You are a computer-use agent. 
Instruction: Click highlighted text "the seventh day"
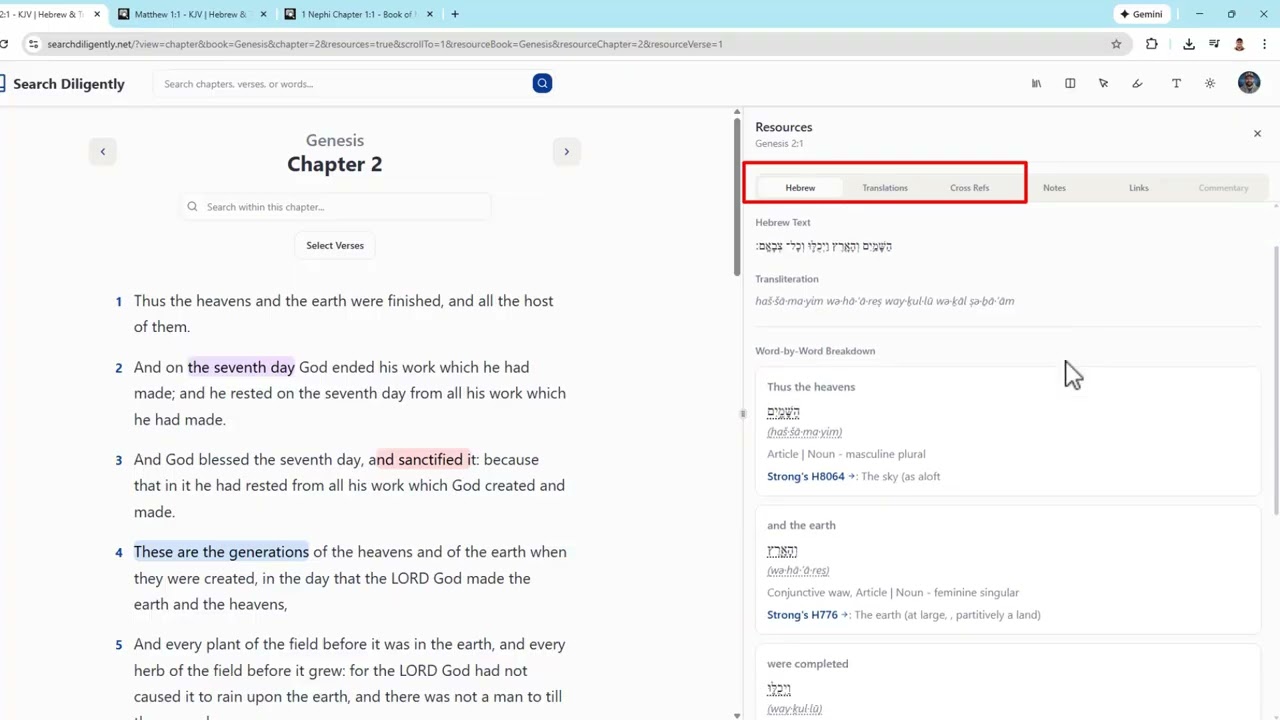click(x=241, y=368)
